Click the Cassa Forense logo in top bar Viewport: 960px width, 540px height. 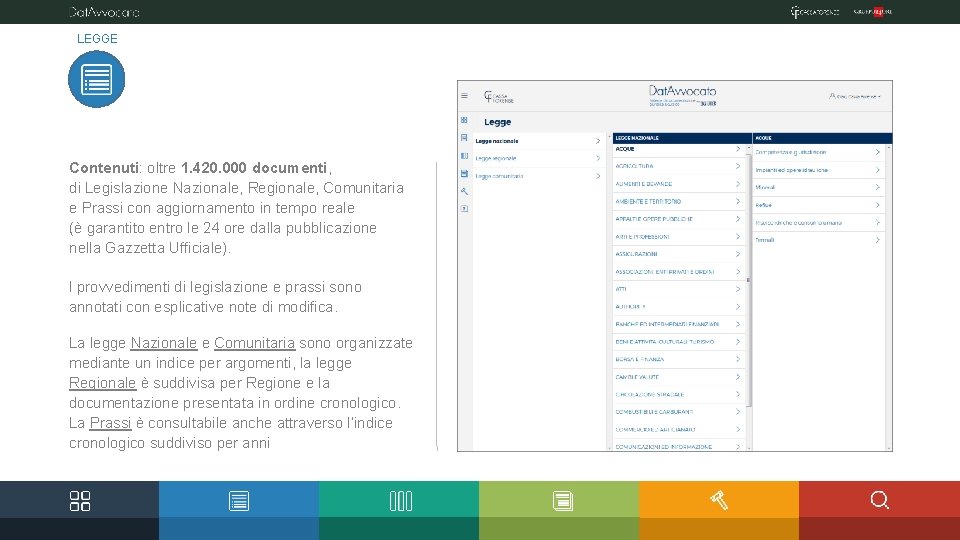814,12
